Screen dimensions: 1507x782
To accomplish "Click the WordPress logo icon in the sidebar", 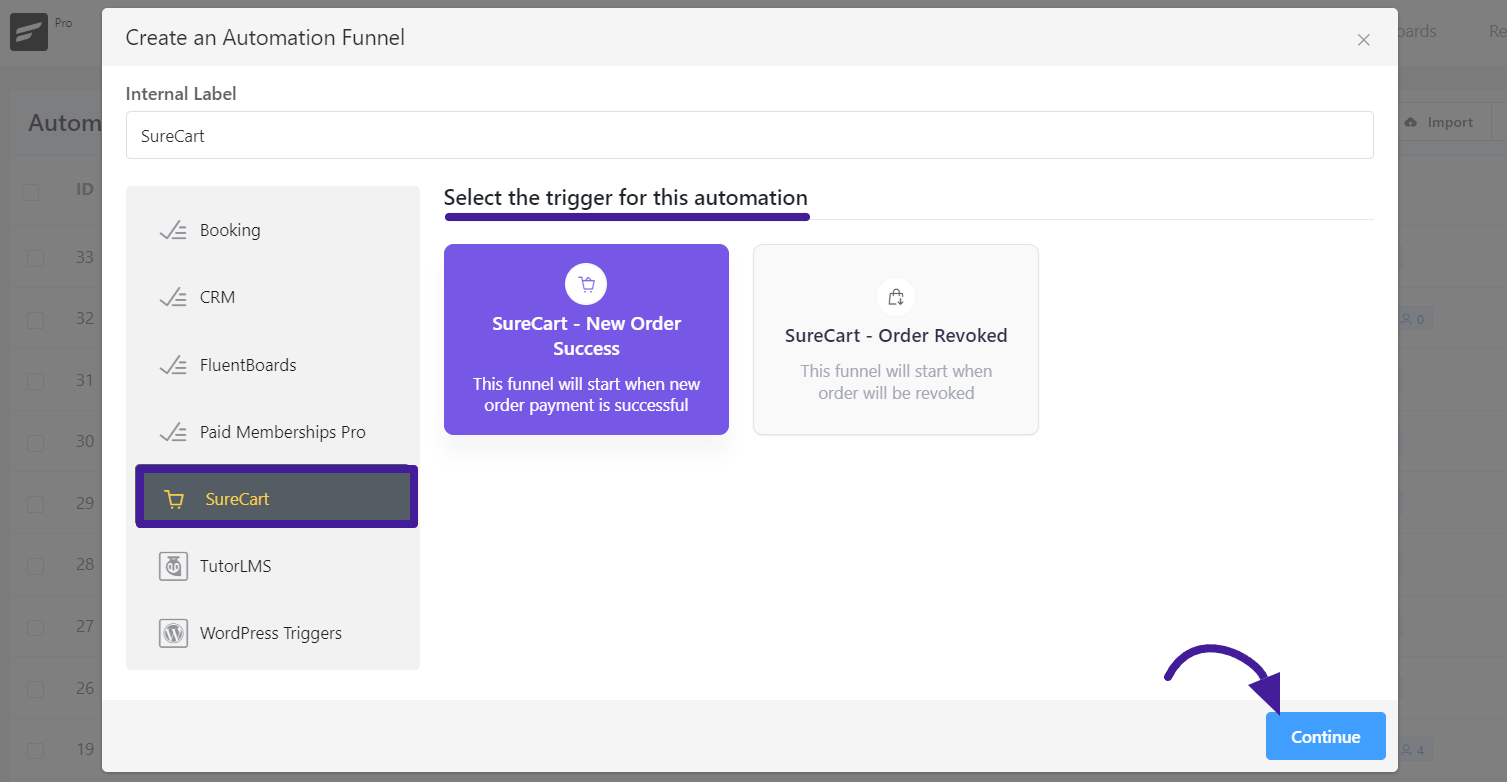I will coord(173,633).
